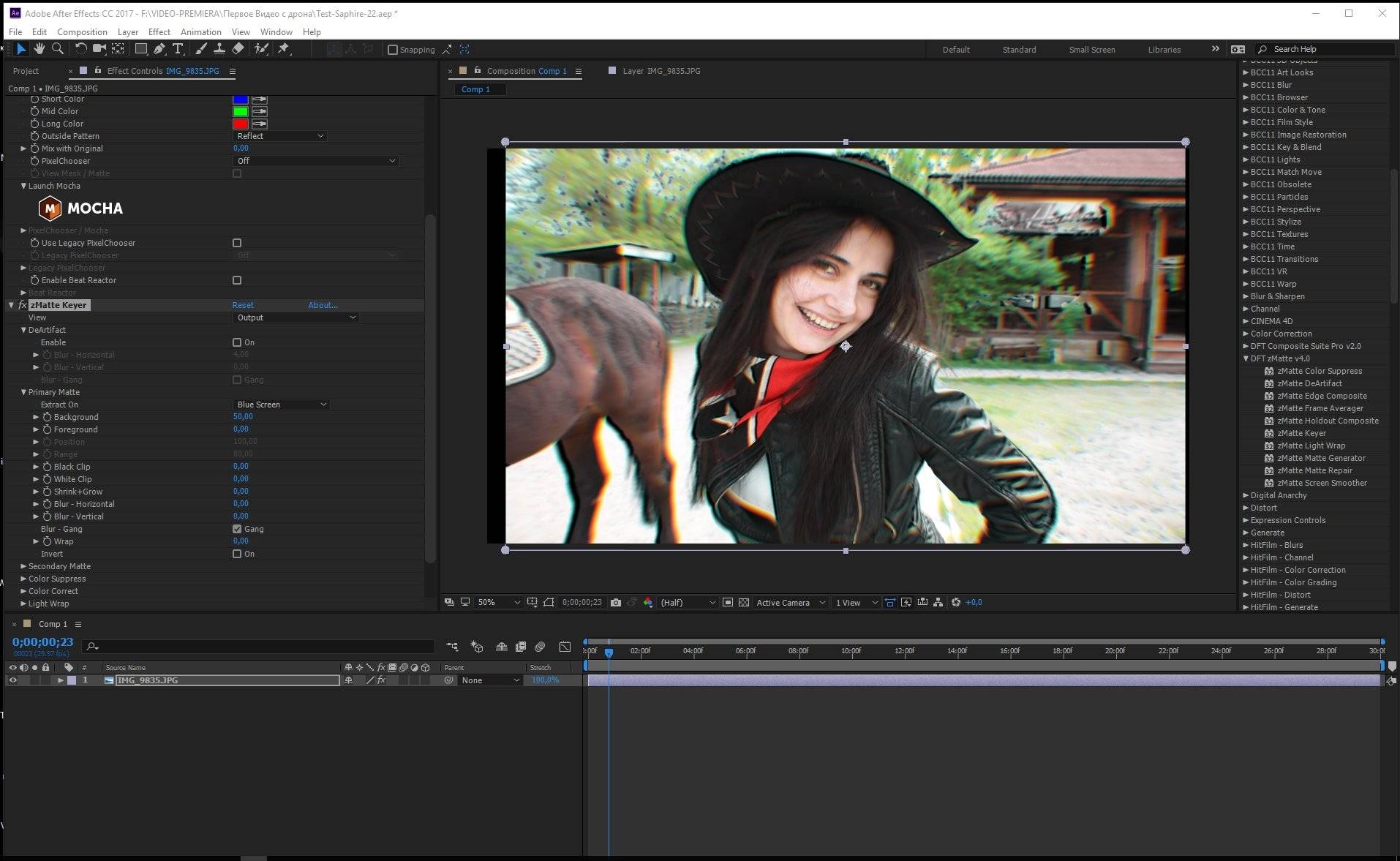This screenshot has width=1400, height=861.
Task: Open the Effect menu
Action: click(x=159, y=32)
